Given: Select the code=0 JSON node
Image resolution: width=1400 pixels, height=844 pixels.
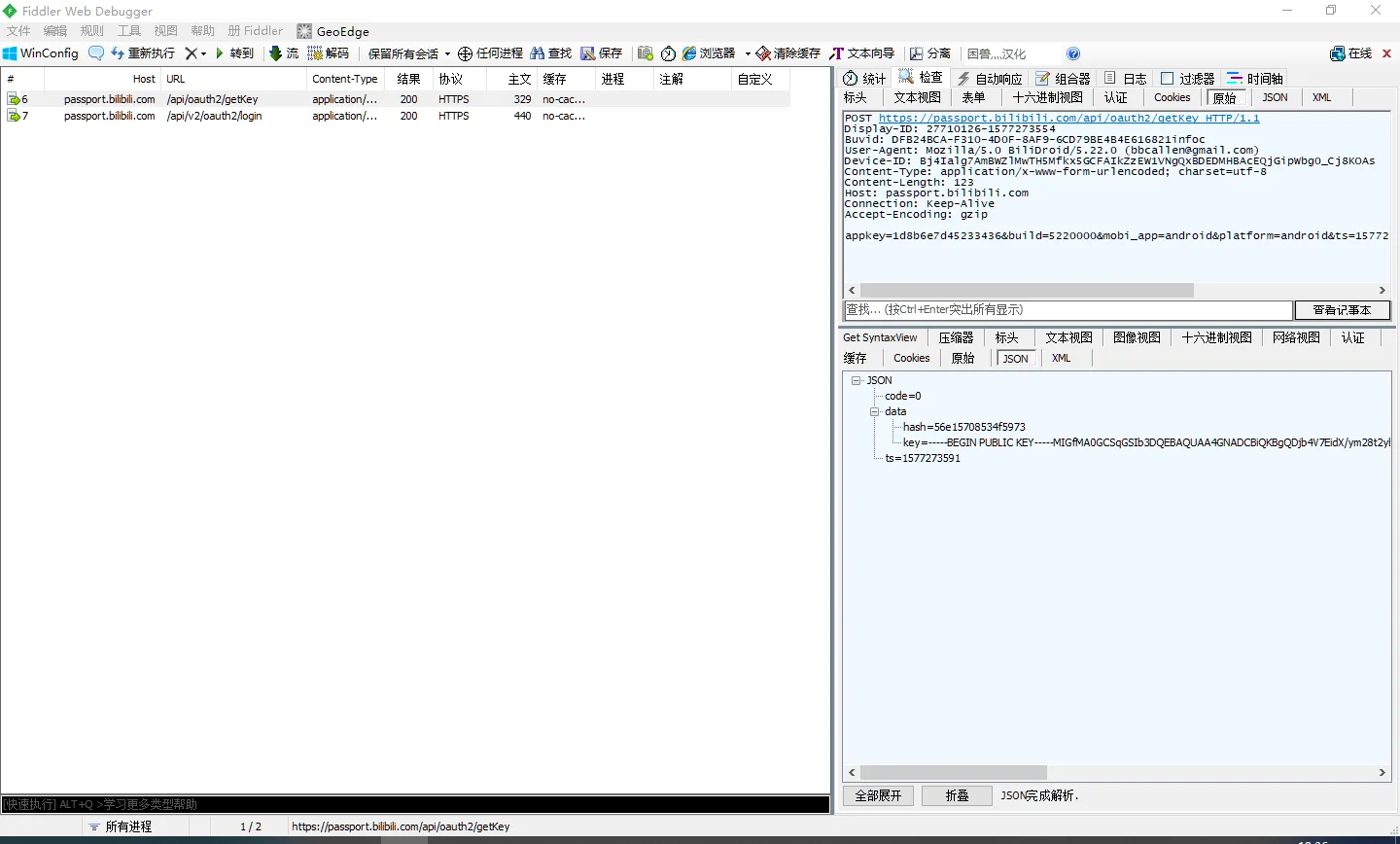Looking at the screenshot, I should coord(903,396).
